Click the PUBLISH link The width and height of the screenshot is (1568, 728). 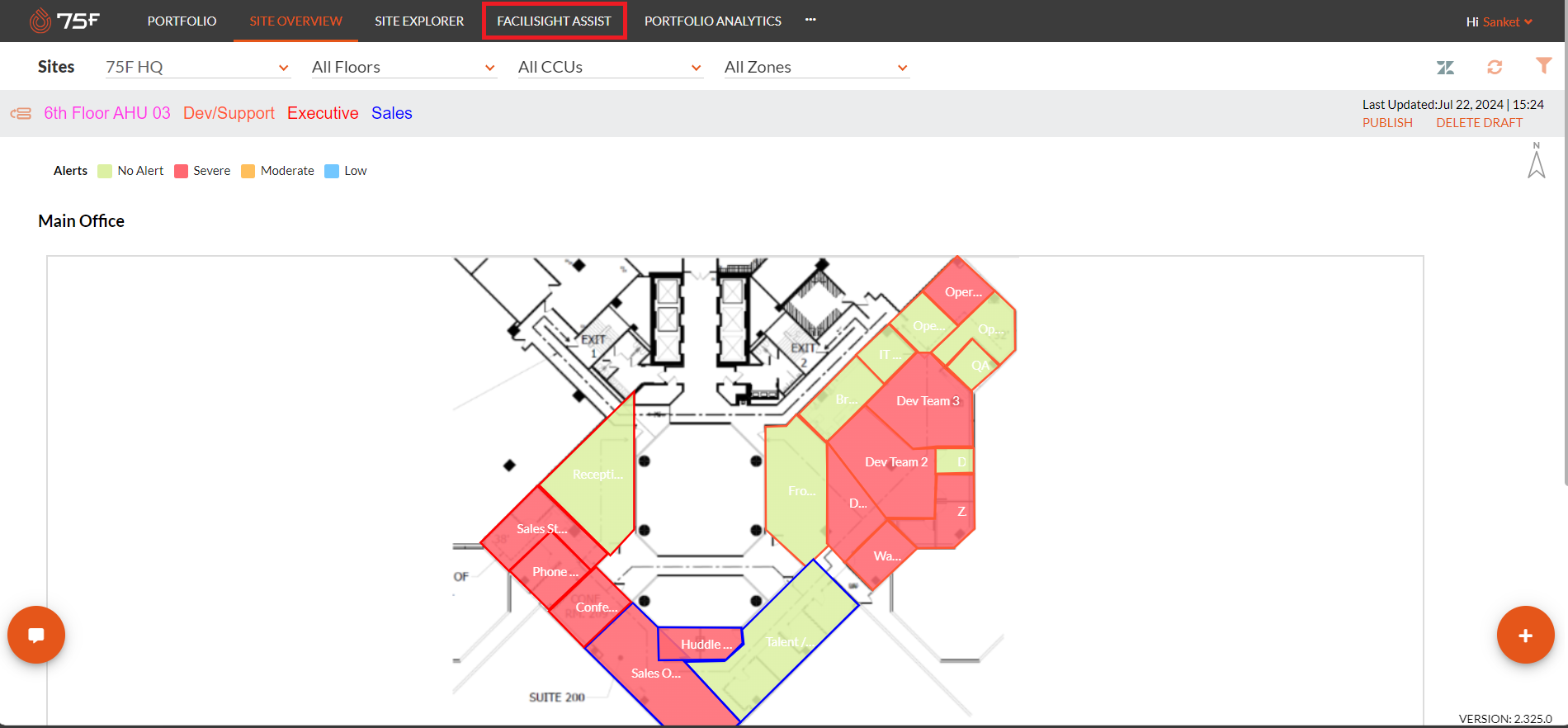coord(1387,123)
